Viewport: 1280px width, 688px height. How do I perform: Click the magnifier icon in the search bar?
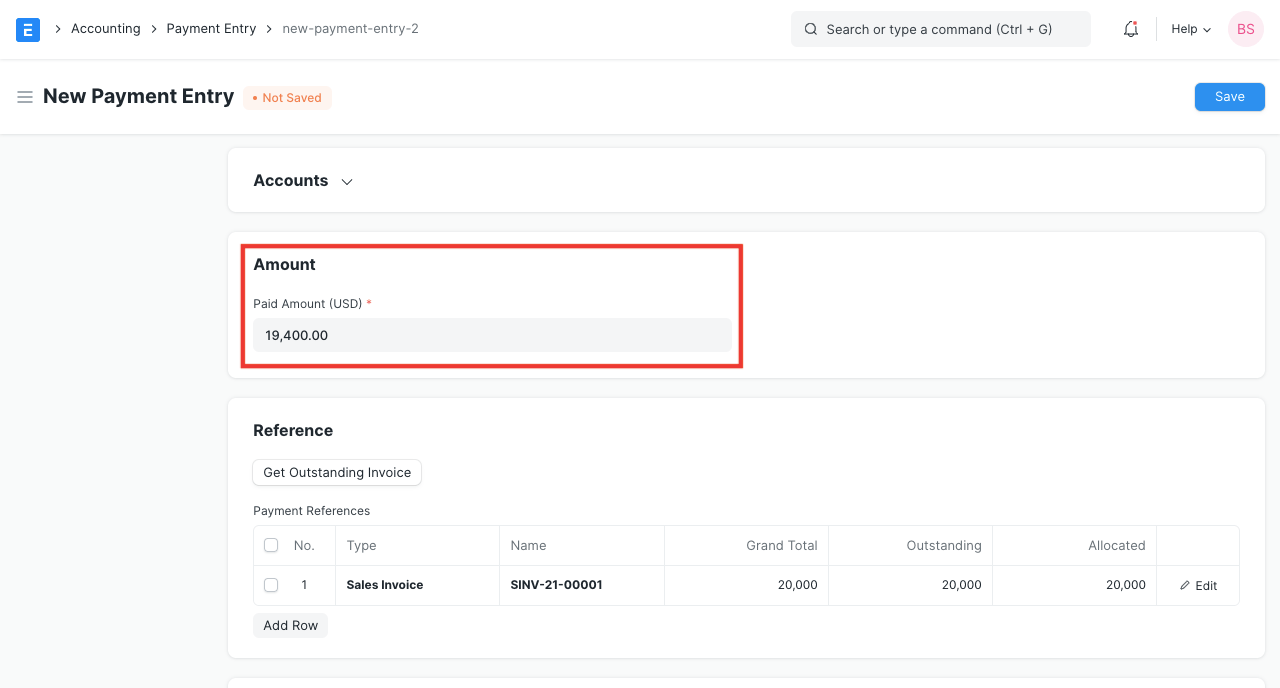pyautogui.click(x=811, y=29)
